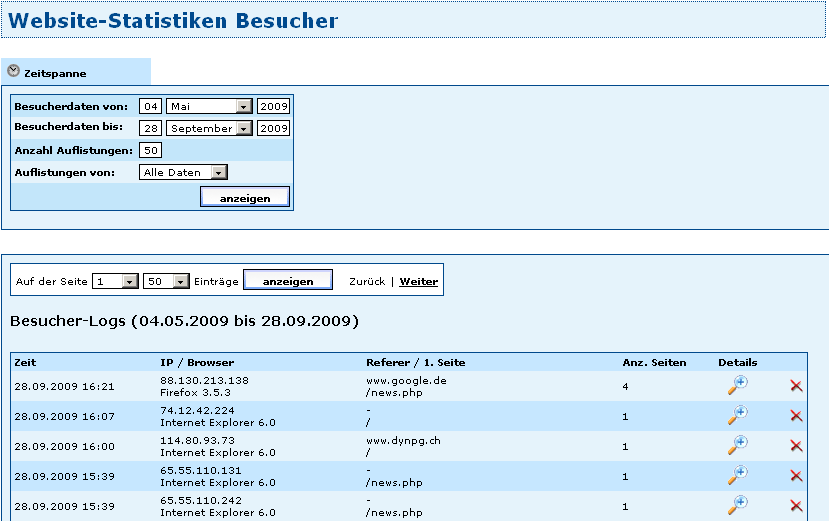The image size is (829, 521).
Task: Click the start day field containing 04
Action: 151,106
